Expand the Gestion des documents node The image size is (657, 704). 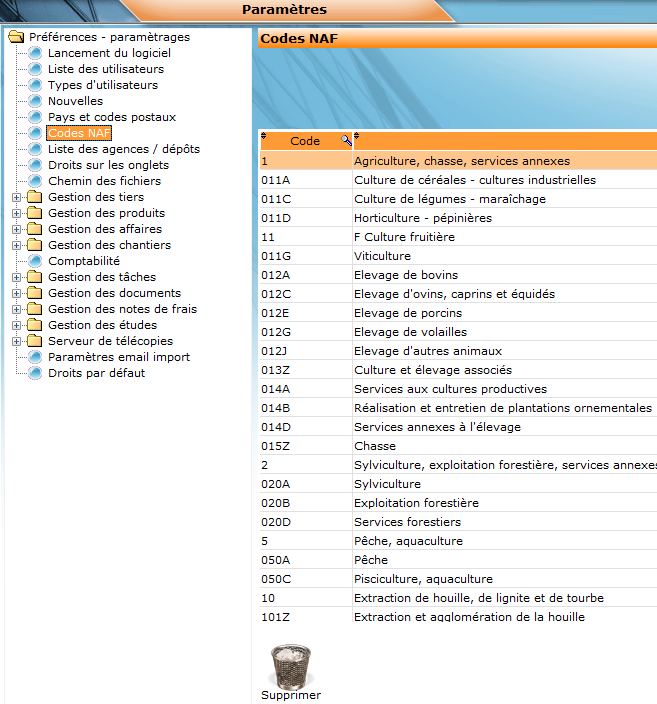17,294
